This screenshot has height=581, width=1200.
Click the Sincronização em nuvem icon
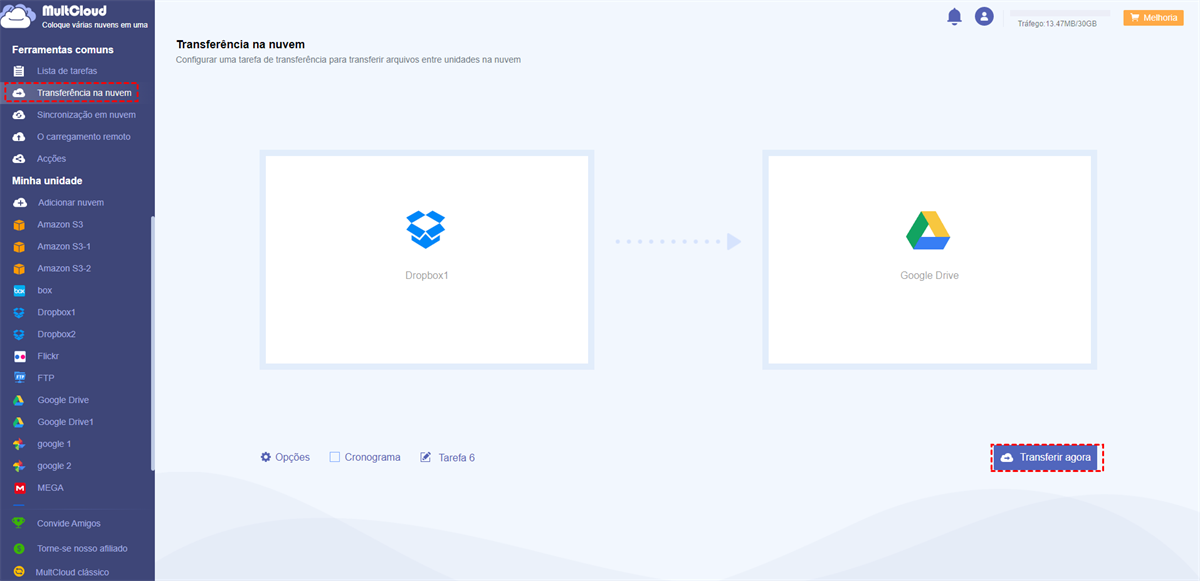(x=19, y=115)
